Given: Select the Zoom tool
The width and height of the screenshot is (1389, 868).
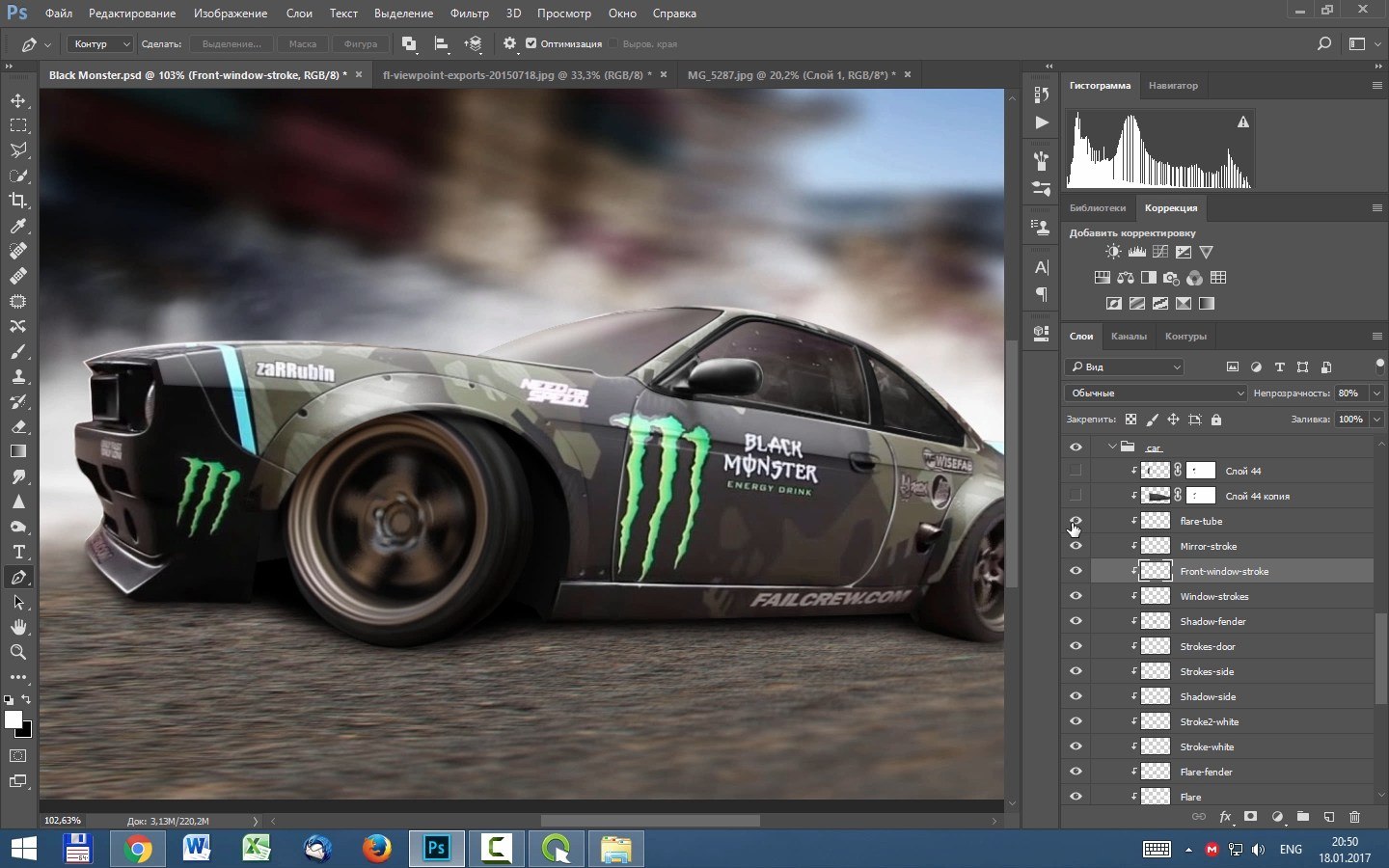Looking at the screenshot, I should 18,652.
